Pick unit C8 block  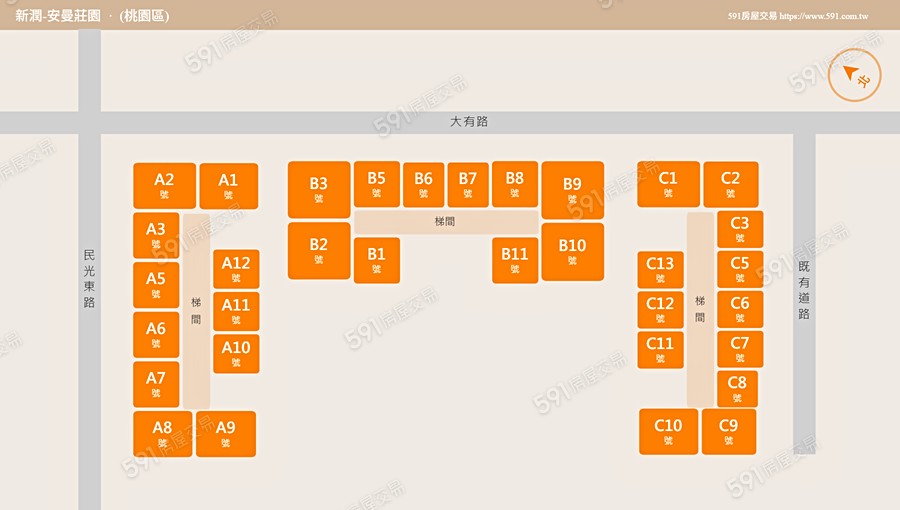[737, 388]
